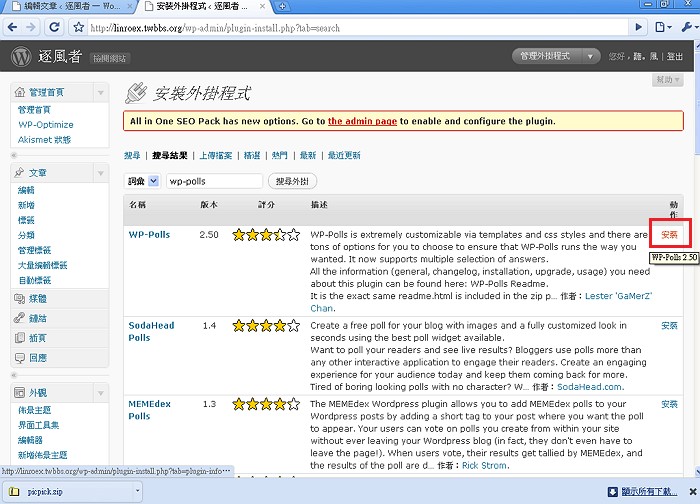This screenshot has width=700, height=504.
Task: Open a new browser tab
Action: pos(282,6)
